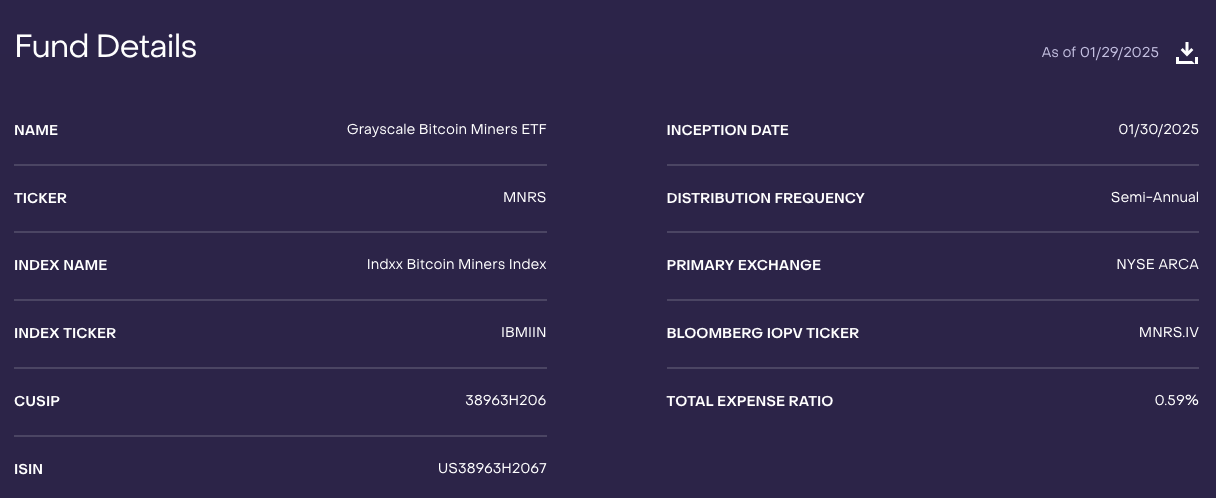Click the IBMIIN index ticker value

pyautogui.click(x=523, y=333)
